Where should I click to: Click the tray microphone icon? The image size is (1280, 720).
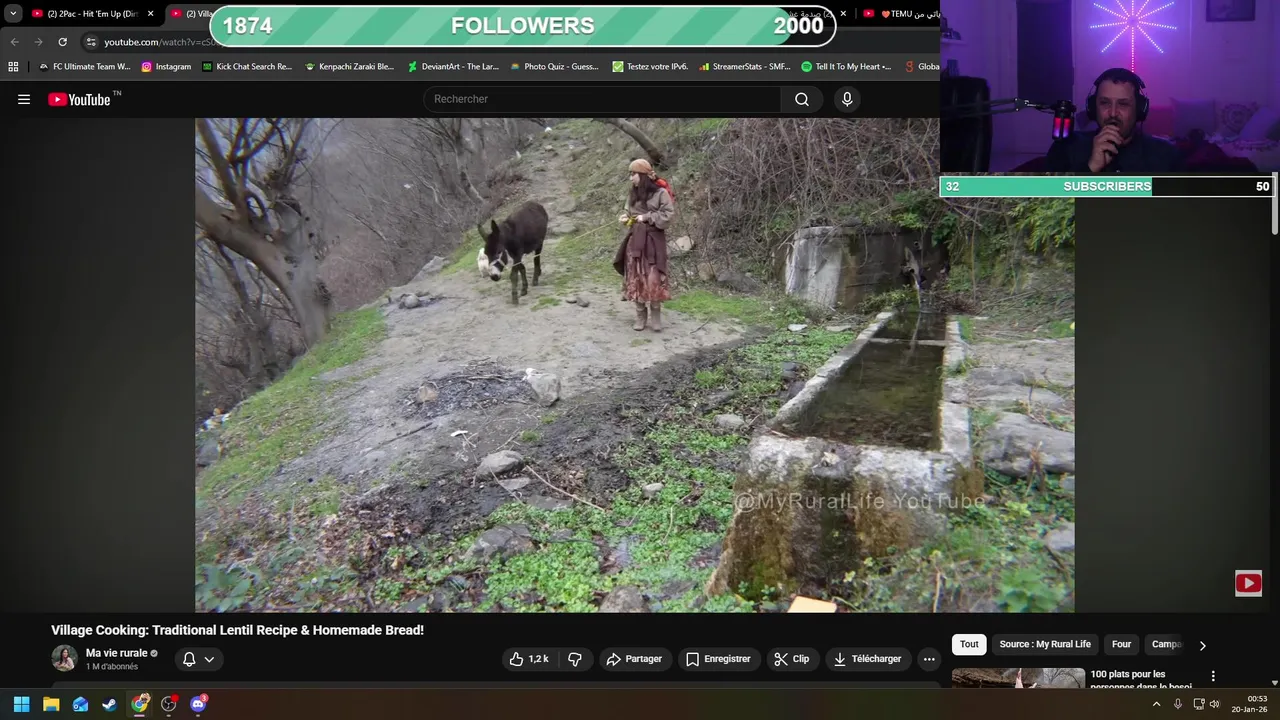point(1177,704)
